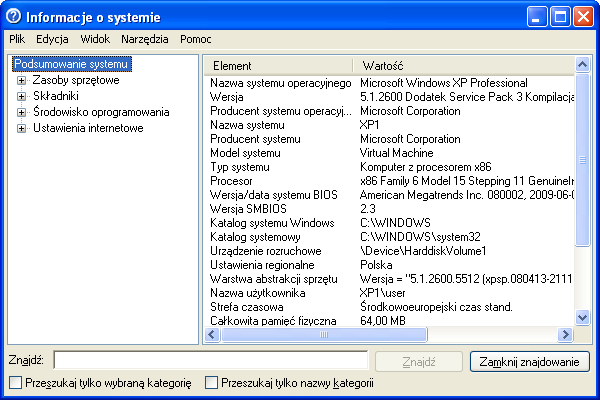Select the Katalog systemowy row
The height and width of the screenshot is (400, 600).
[389, 237]
